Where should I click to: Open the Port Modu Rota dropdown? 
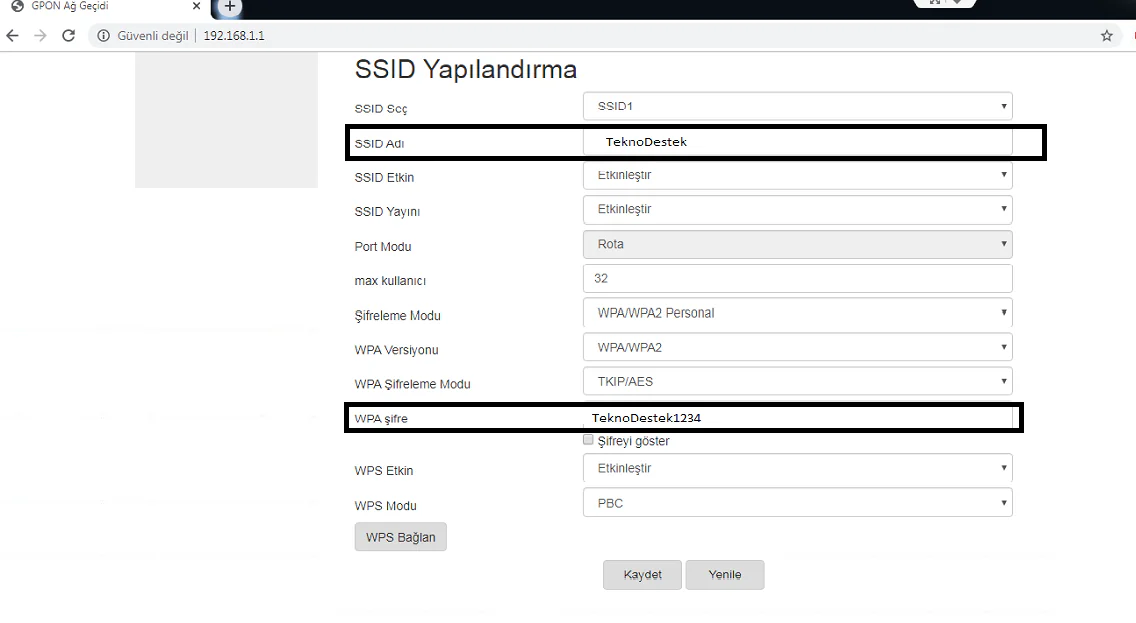(798, 244)
